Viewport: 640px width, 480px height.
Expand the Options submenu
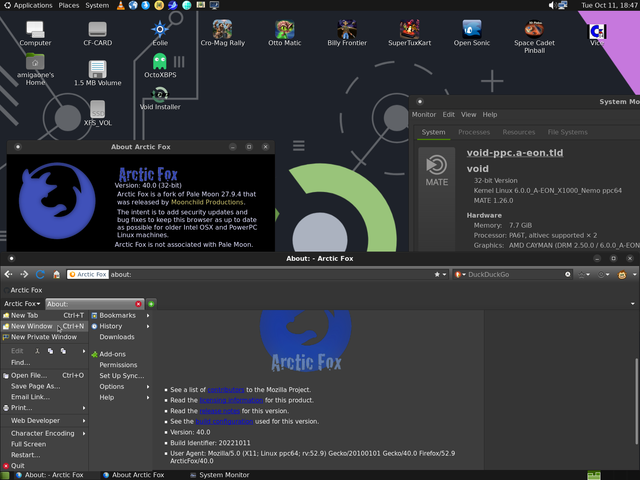pyautogui.click(x=121, y=387)
